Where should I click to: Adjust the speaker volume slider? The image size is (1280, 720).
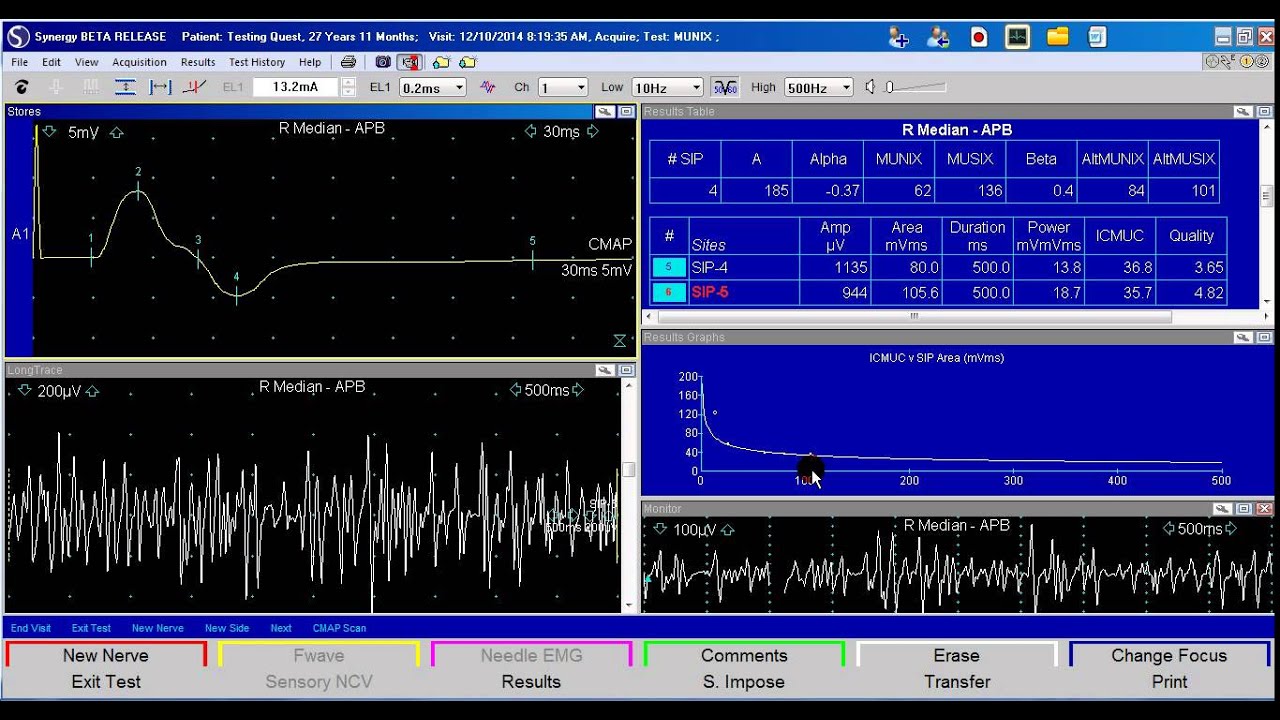(915, 87)
